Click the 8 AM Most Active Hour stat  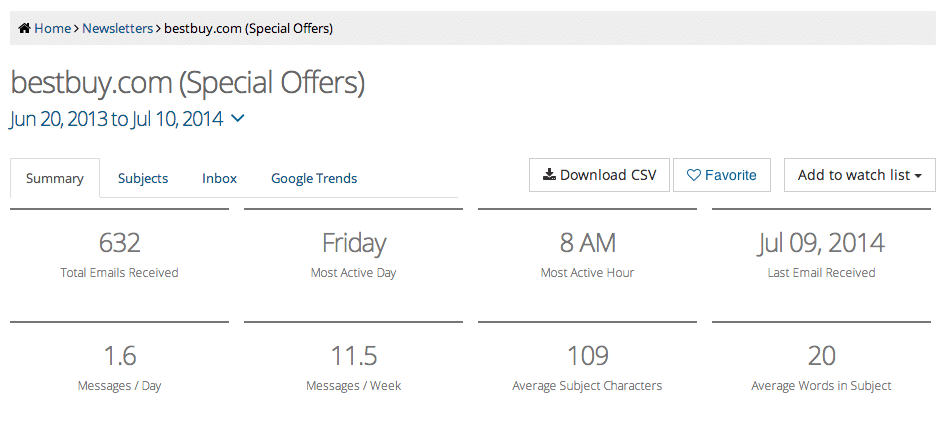[x=587, y=243]
